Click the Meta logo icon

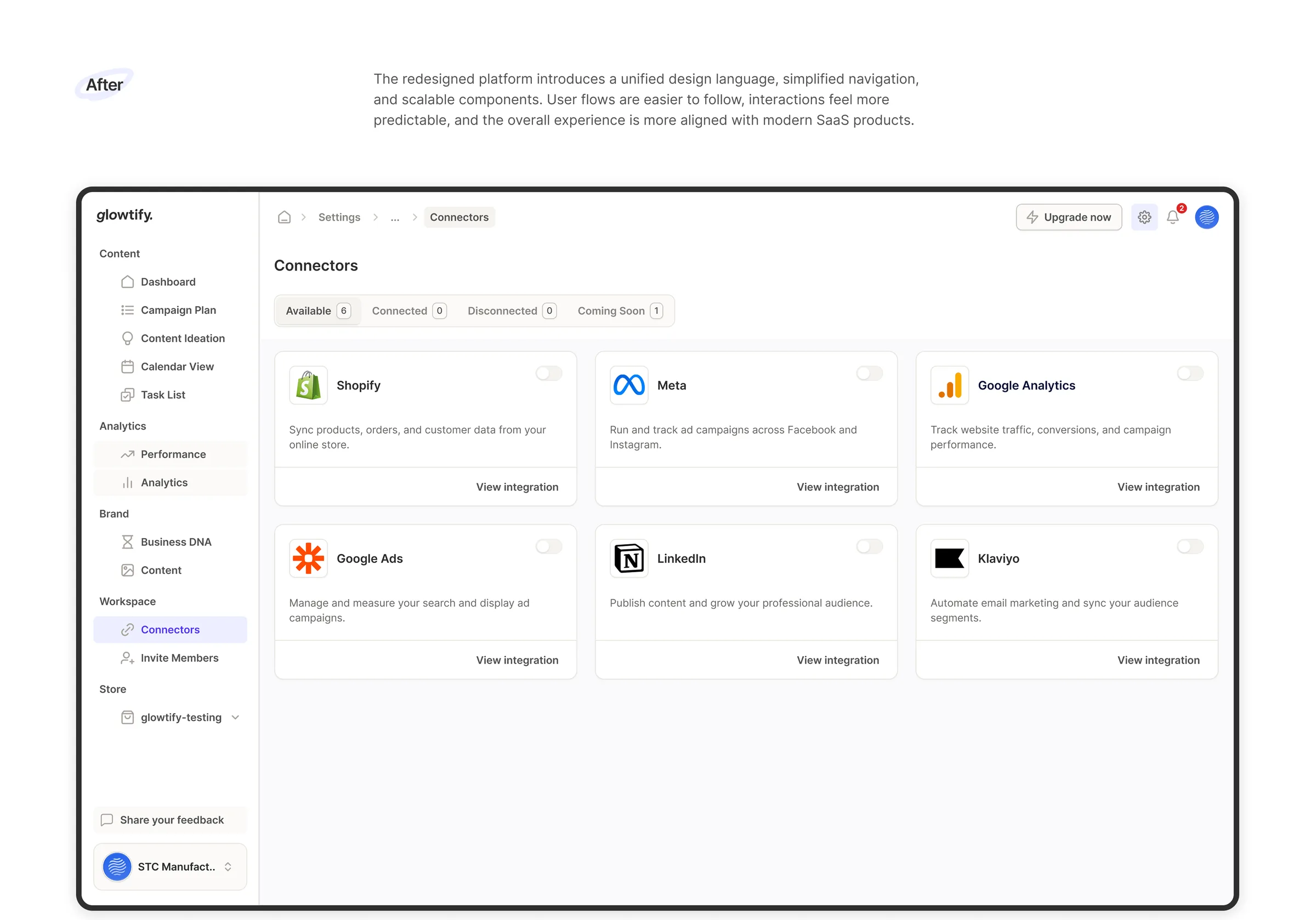[629, 386]
